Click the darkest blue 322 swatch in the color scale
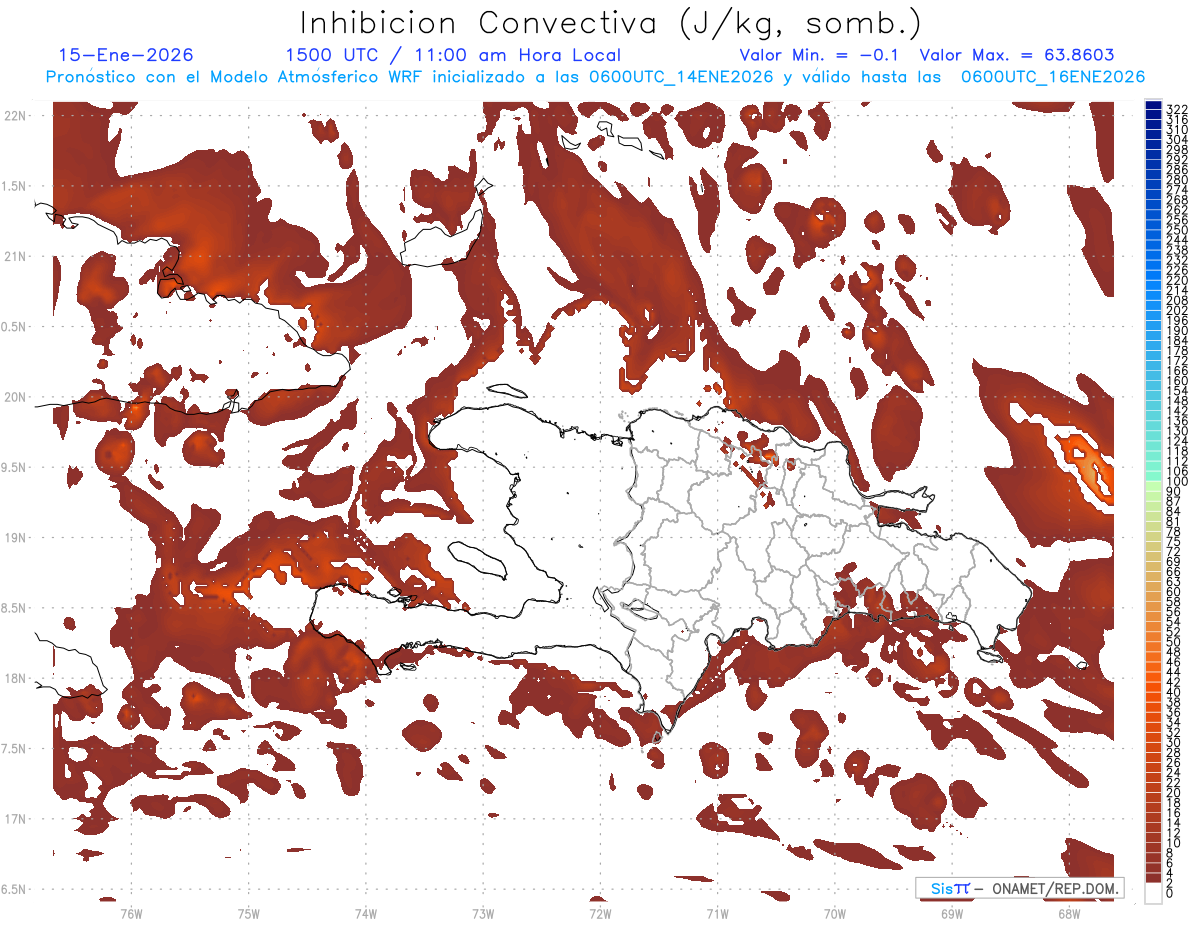Screen dimensions: 1200x927 1154,105
